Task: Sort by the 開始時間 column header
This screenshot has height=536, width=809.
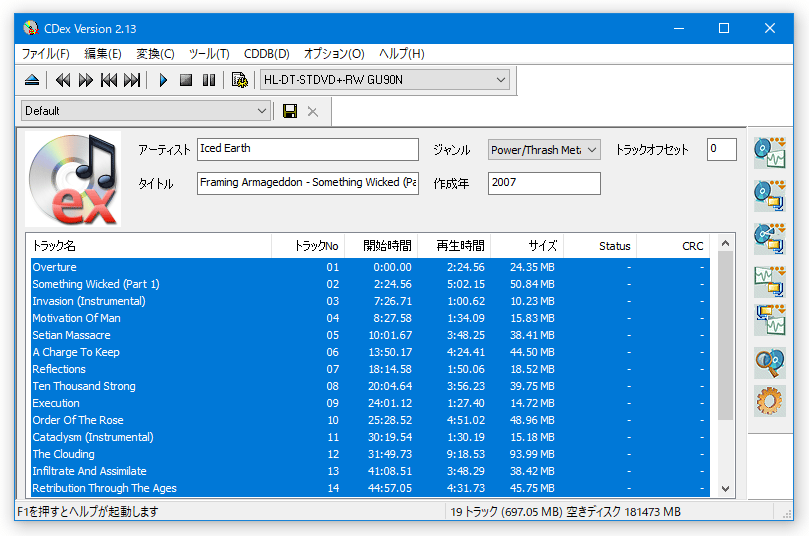Action: tap(381, 246)
